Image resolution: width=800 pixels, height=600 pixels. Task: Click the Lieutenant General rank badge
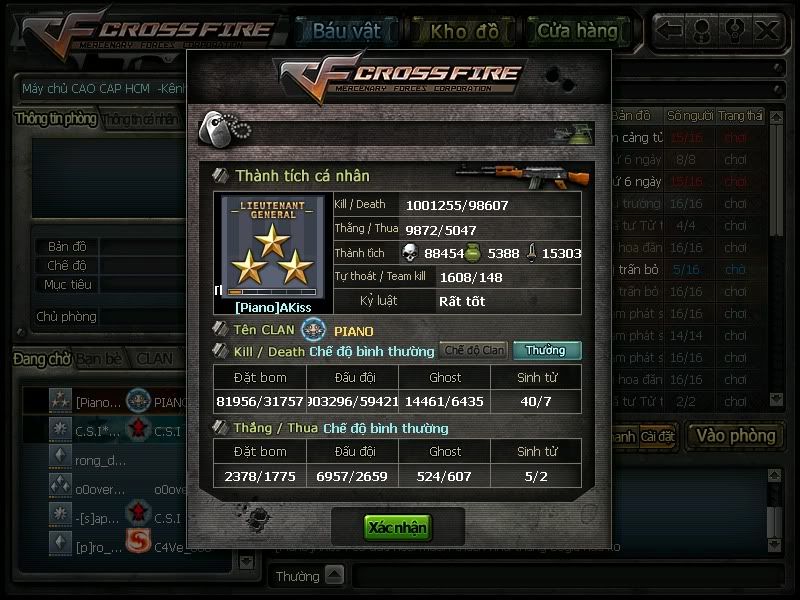pyautogui.click(x=273, y=247)
